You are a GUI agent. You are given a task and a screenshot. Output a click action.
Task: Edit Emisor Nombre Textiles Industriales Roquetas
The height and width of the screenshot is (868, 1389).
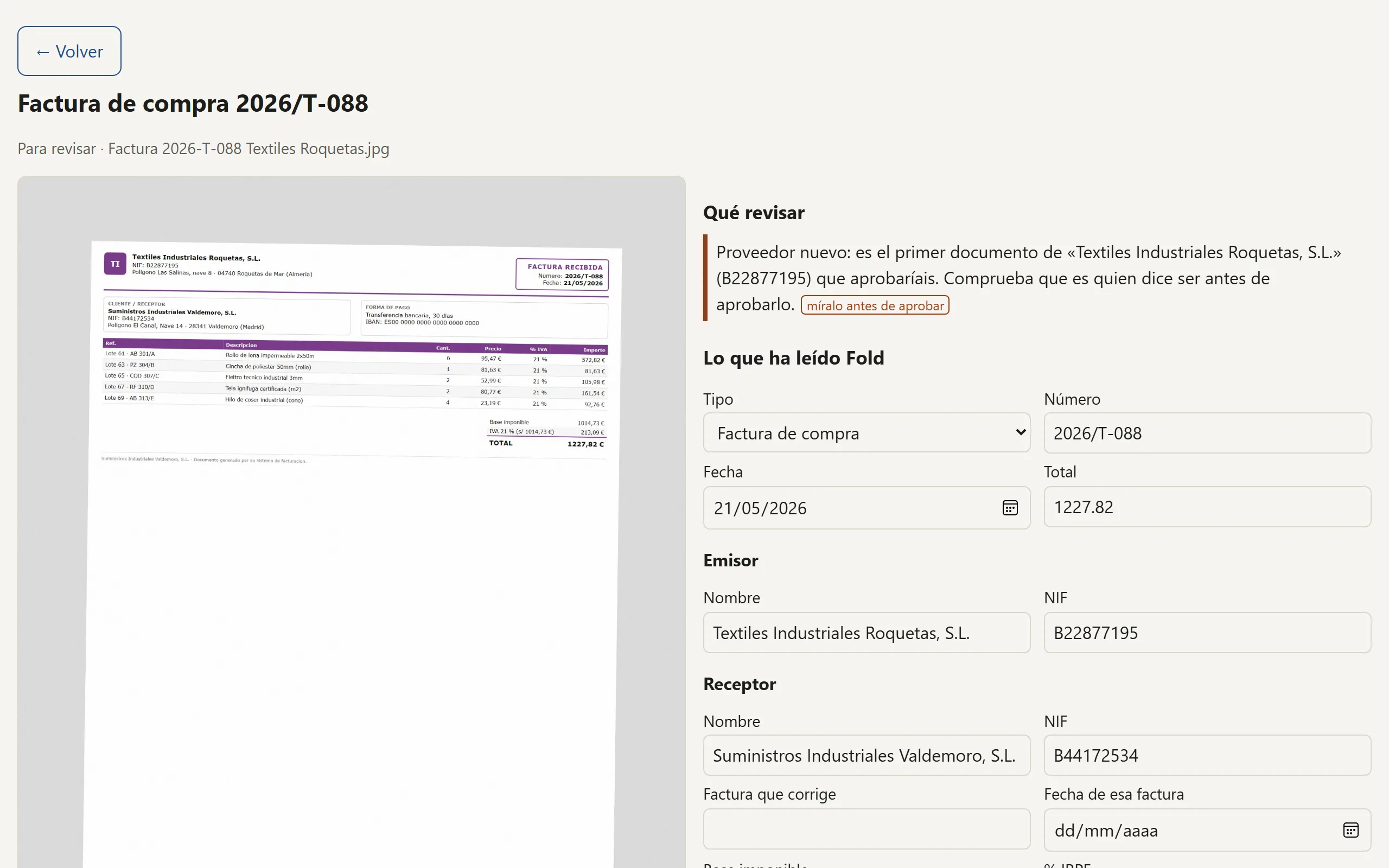(866, 633)
